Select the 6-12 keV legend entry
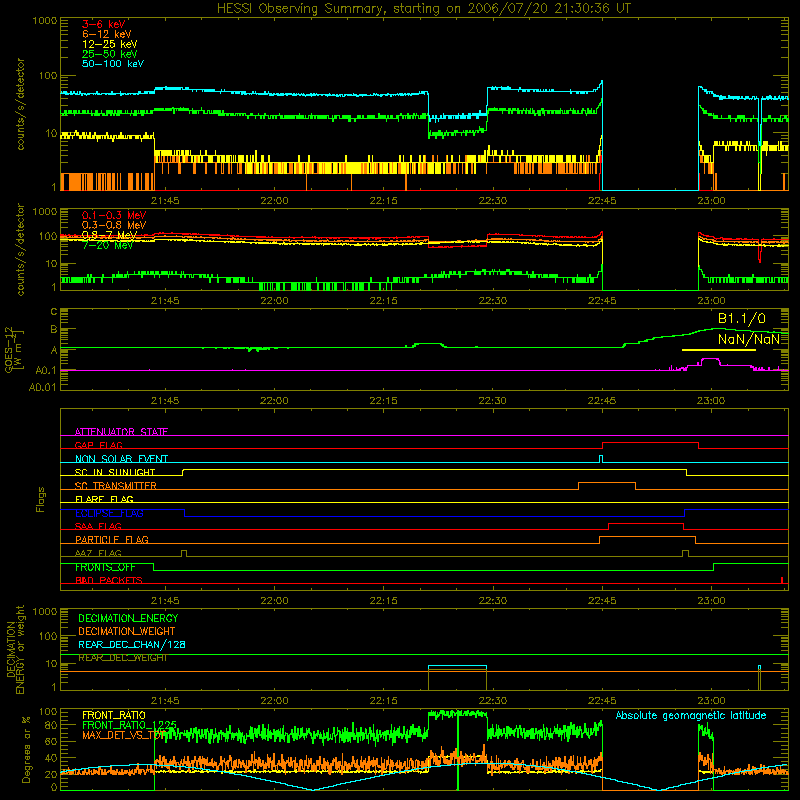Image resolution: width=800 pixels, height=800 pixels. (x=107, y=34)
